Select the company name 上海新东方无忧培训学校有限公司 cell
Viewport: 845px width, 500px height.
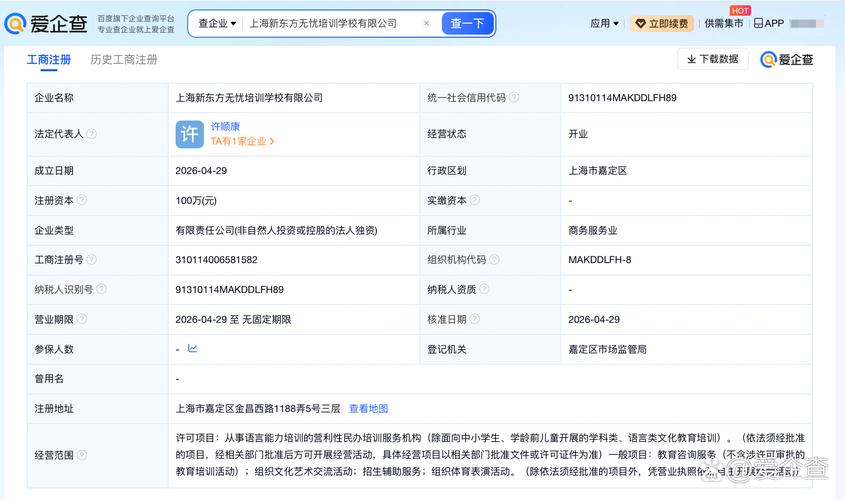point(249,98)
